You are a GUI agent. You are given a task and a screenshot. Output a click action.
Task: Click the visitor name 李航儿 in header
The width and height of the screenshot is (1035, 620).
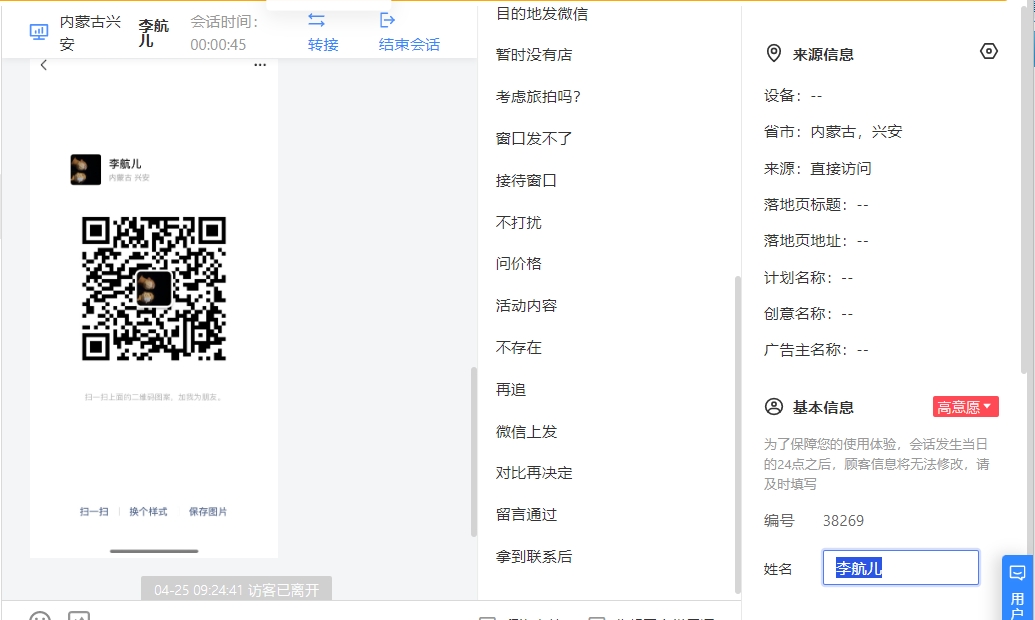[x=153, y=33]
